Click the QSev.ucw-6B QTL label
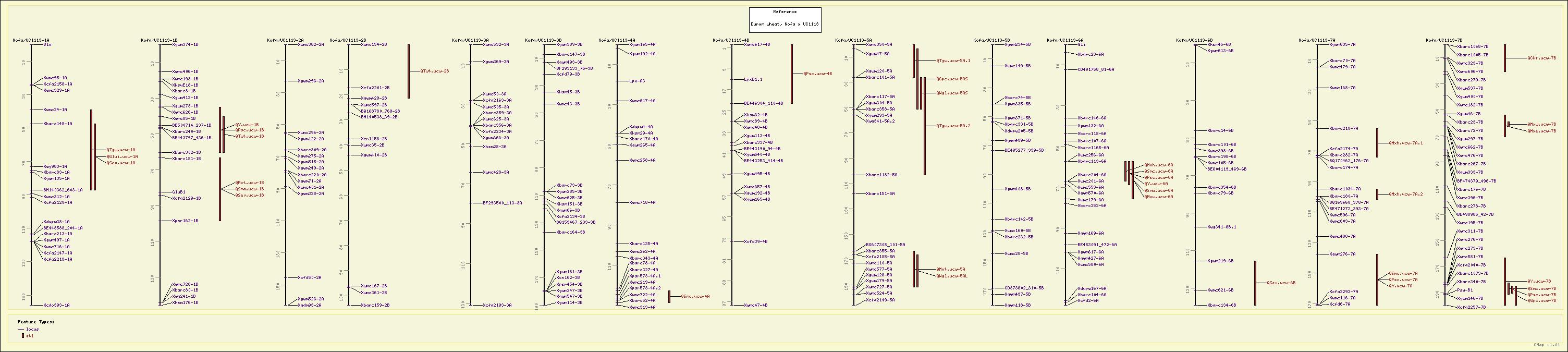The width and height of the screenshot is (1568, 352). [x=1281, y=283]
